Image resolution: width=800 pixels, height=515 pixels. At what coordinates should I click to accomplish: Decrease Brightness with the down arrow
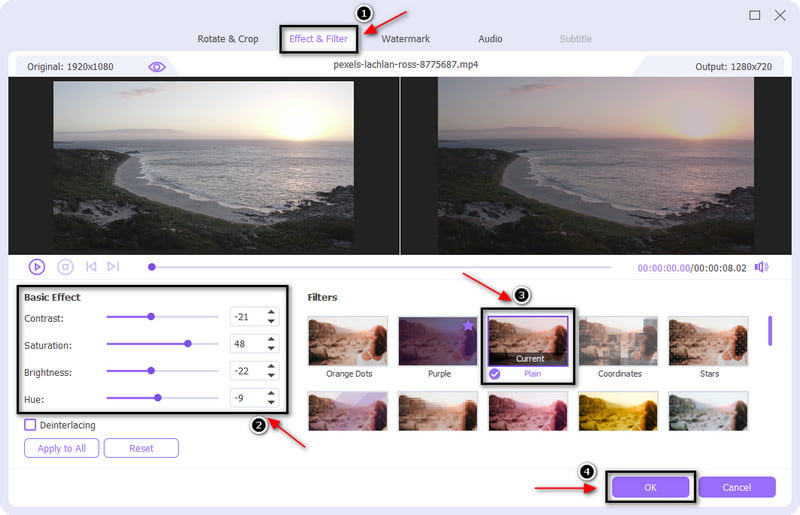click(x=271, y=375)
